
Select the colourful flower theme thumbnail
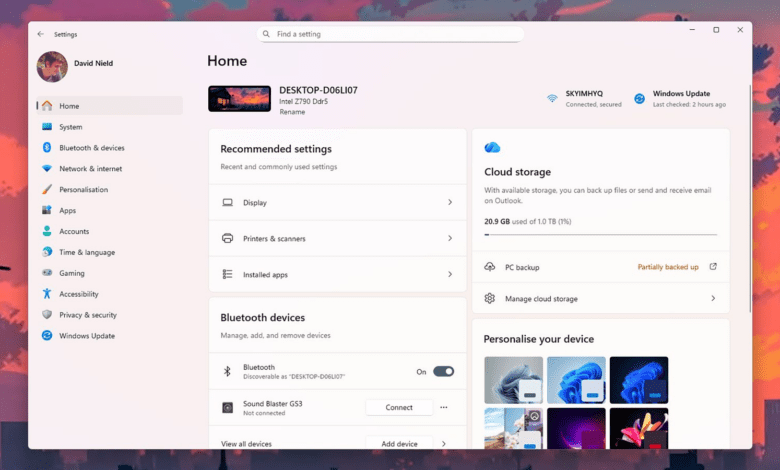point(639,428)
